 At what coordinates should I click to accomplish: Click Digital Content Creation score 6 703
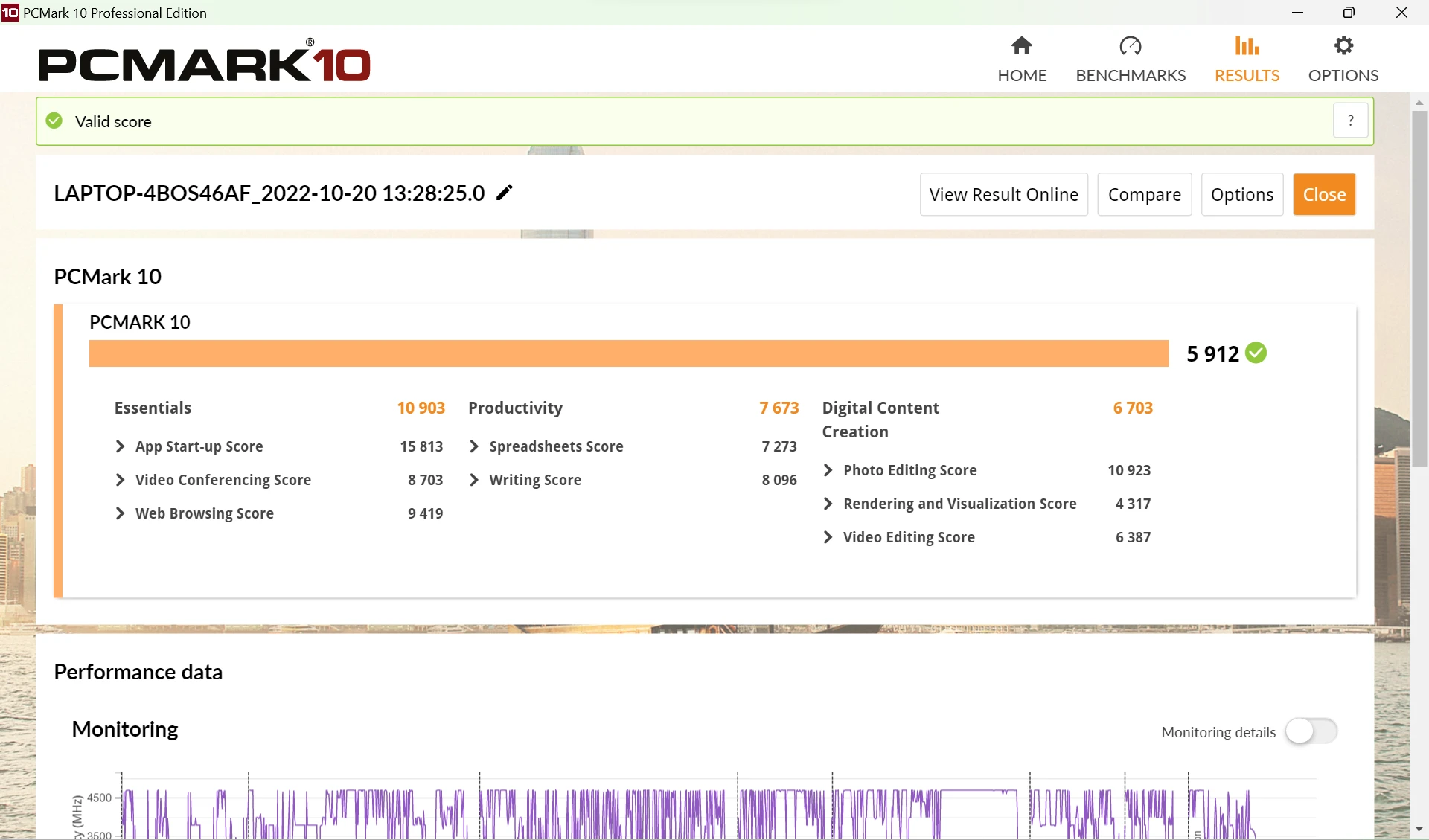pos(1133,408)
